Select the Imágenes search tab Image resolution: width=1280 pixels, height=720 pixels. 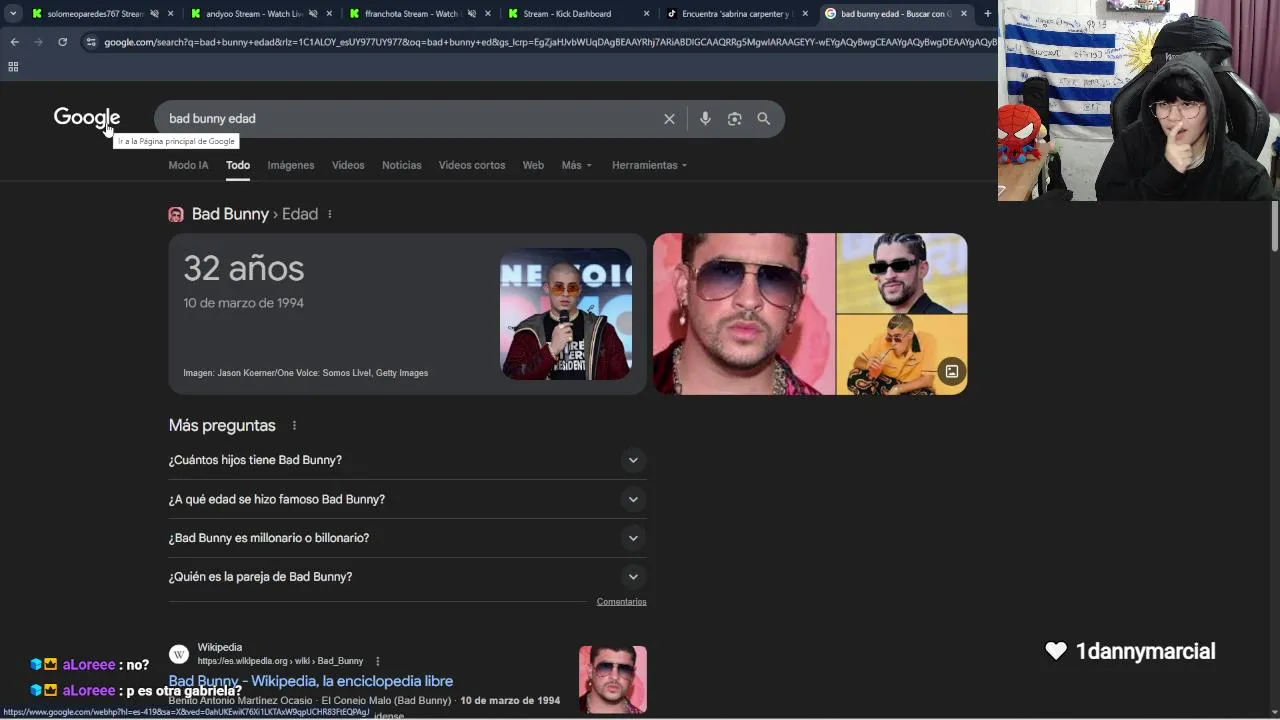(x=291, y=165)
